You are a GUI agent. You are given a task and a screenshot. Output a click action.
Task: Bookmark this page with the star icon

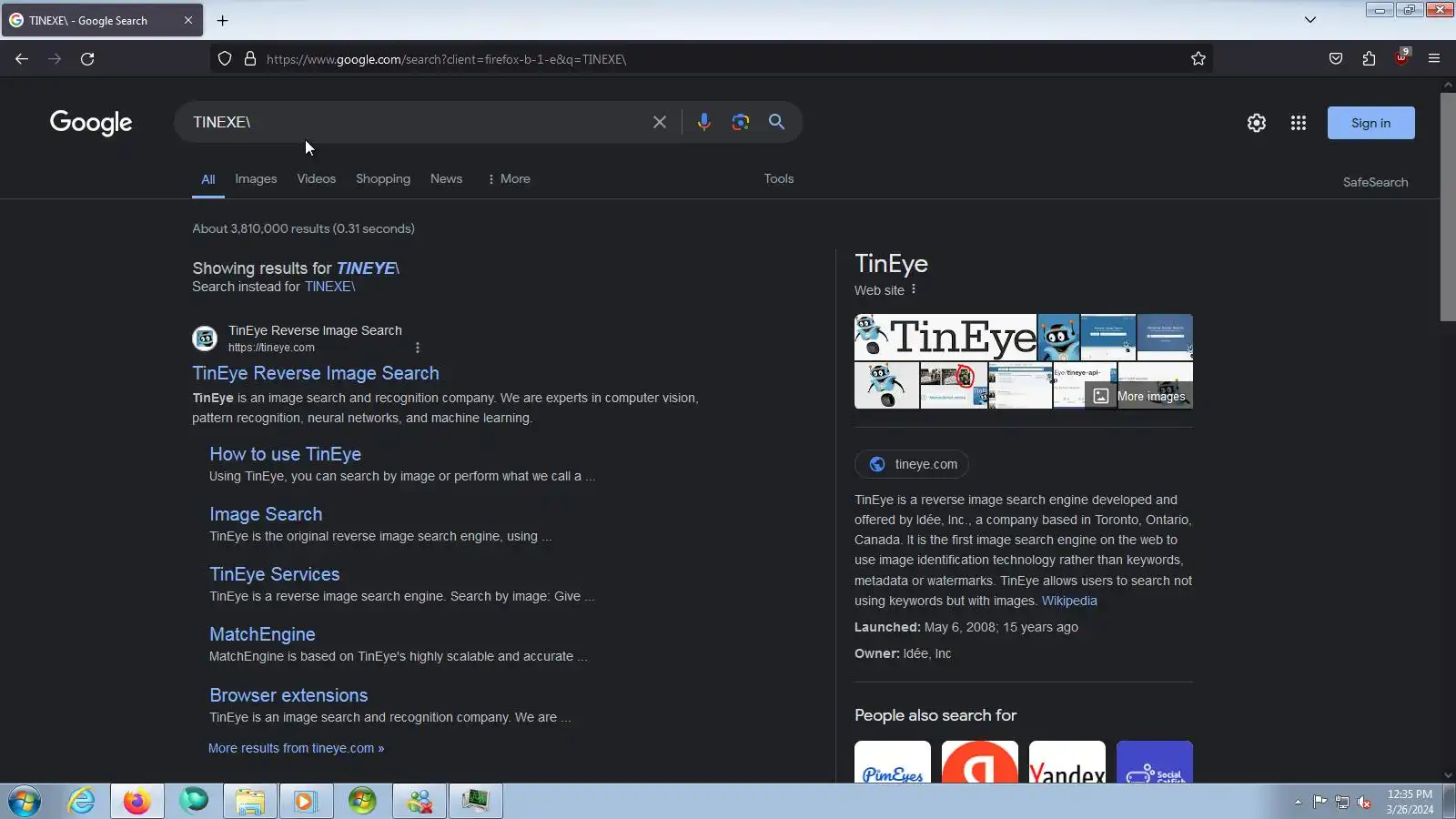coord(1198,59)
